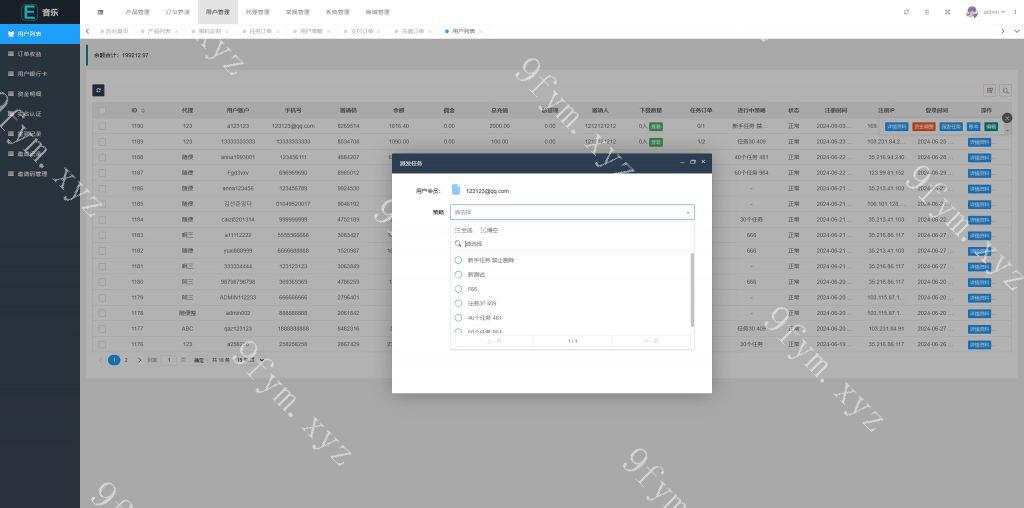Click the go-to page number input
This screenshot has height=508, width=1024.
coord(168,360)
